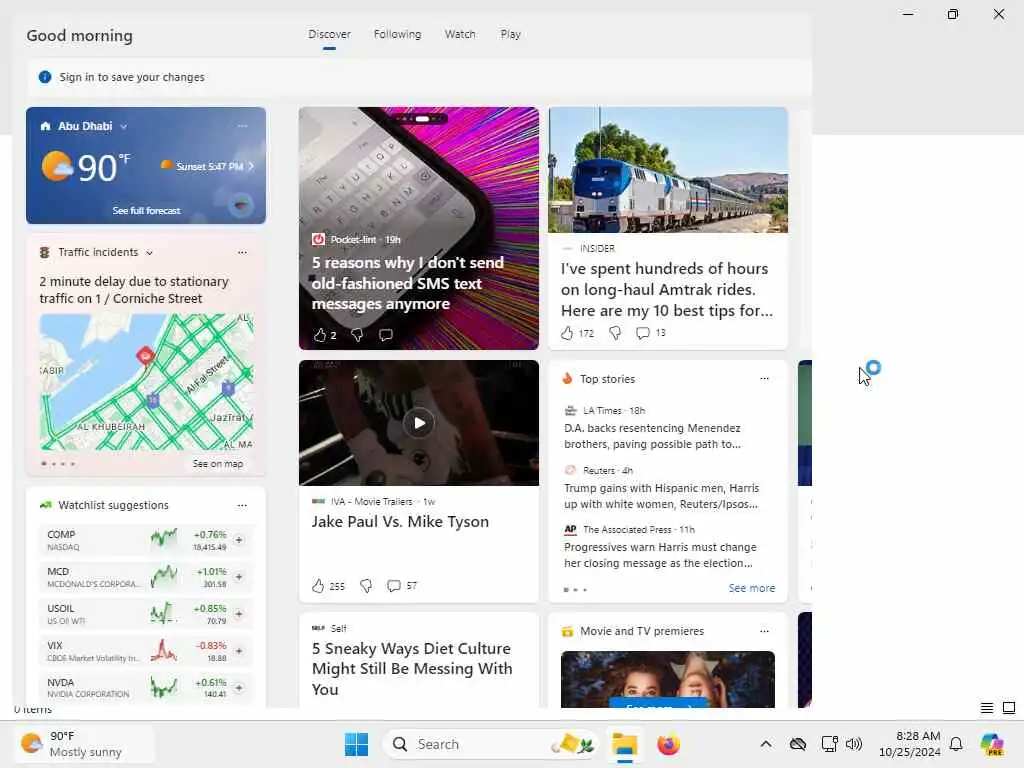
Task: Launch Firefox from the taskbar
Action: point(668,744)
